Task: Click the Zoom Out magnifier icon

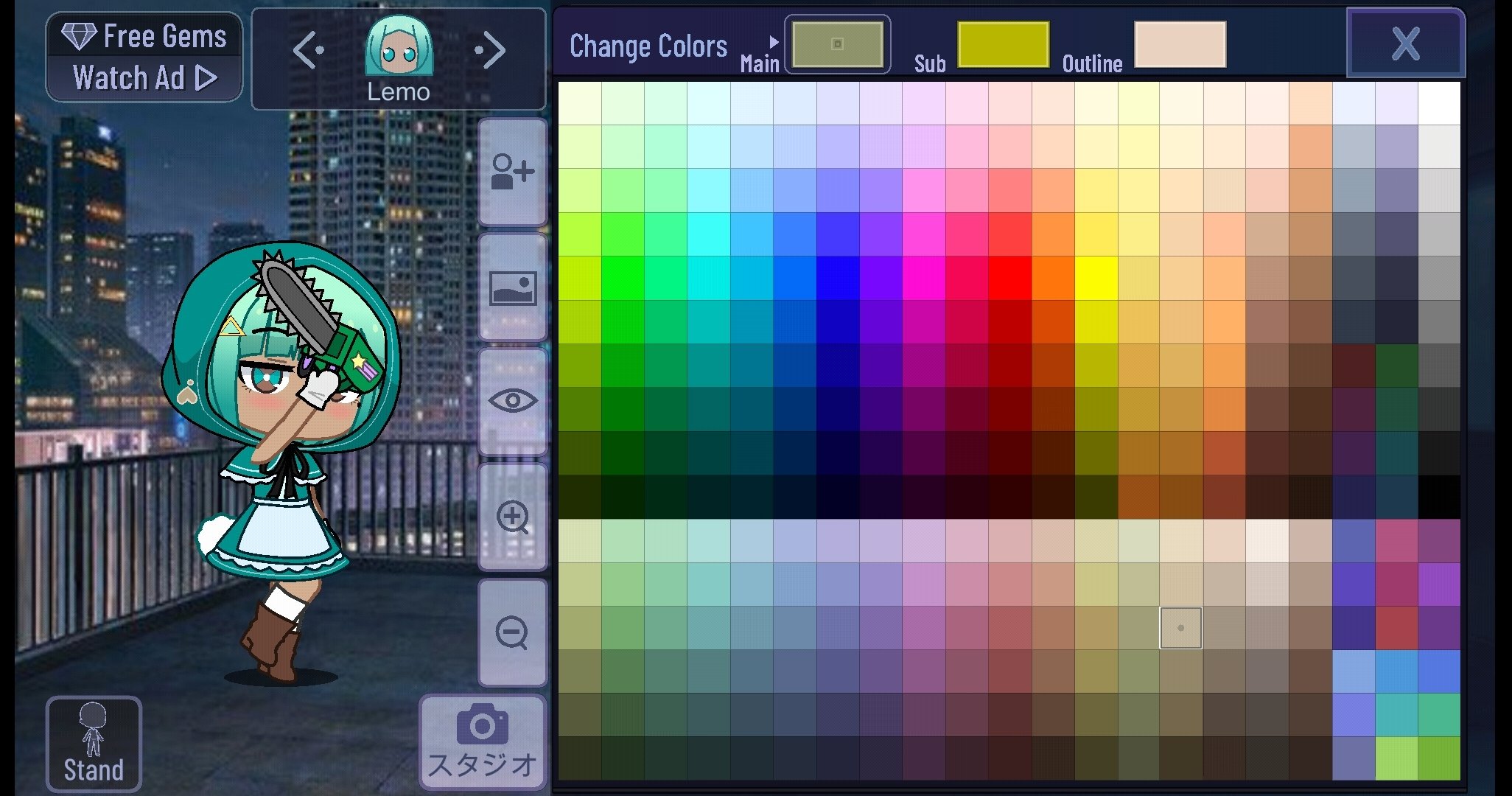Action: [x=512, y=630]
